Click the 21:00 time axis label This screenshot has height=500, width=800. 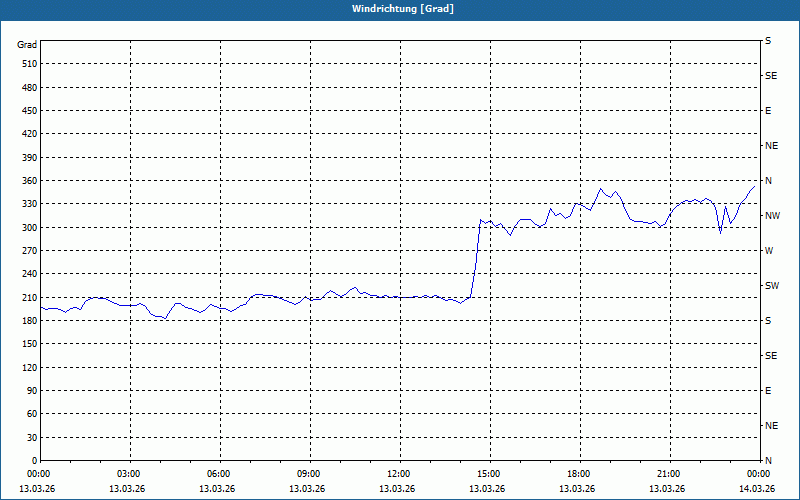coord(667,474)
